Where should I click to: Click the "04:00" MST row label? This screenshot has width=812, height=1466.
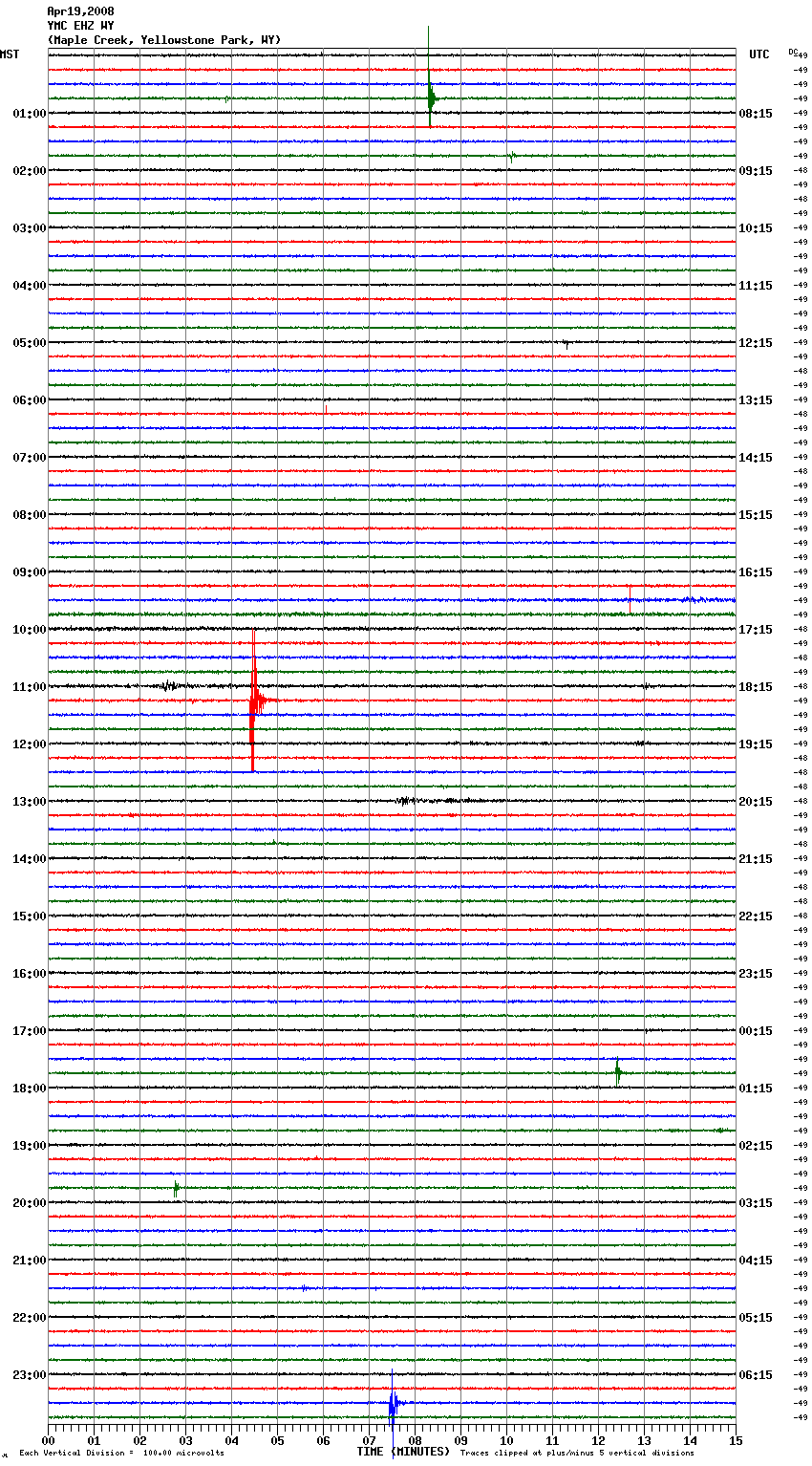(29, 286)
